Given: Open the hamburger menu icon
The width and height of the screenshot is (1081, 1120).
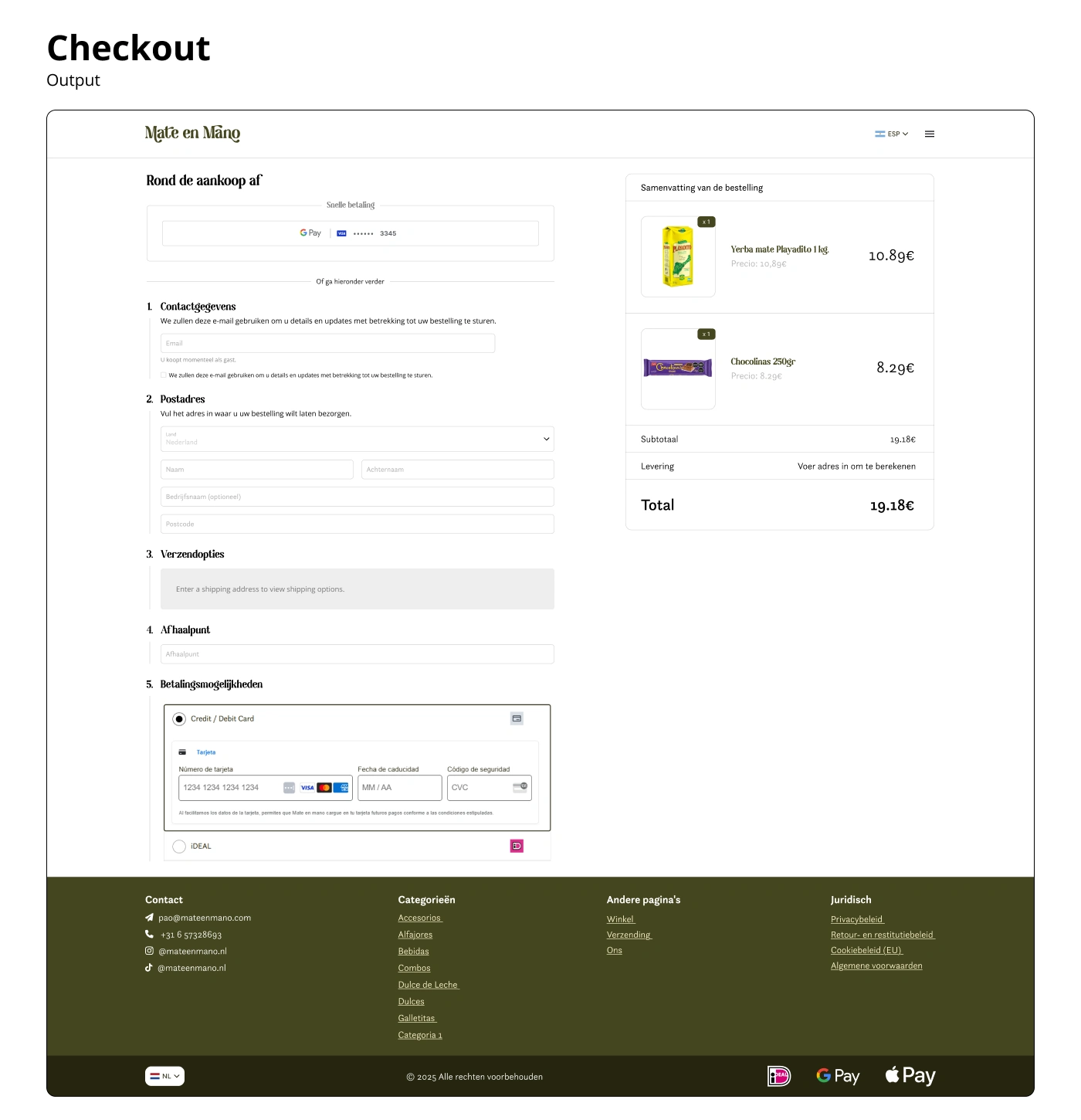Looking at the screenshot, I should [930, 134].
